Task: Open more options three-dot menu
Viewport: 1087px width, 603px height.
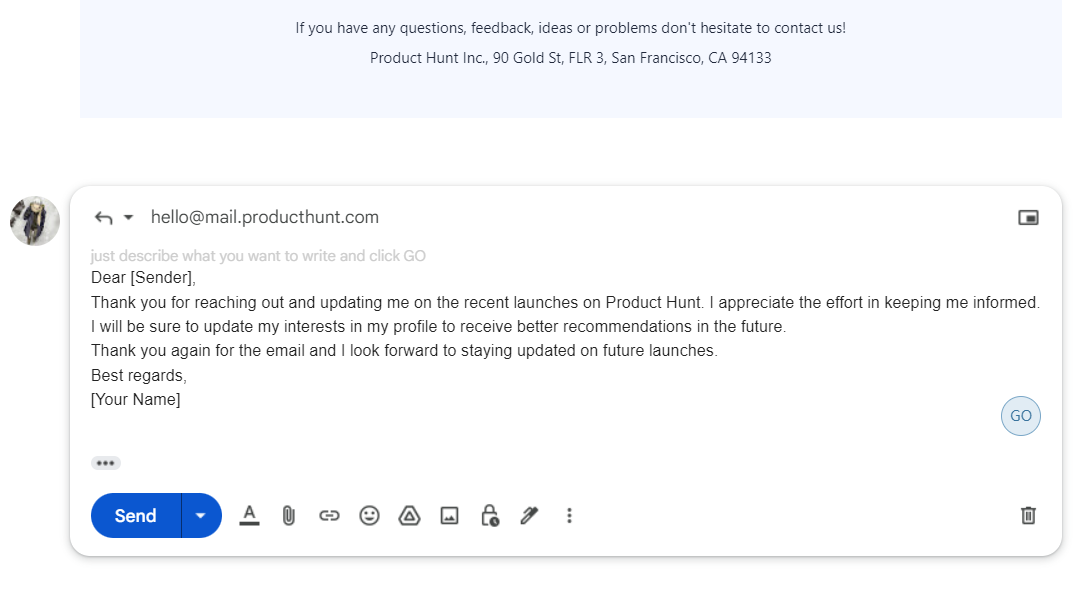Action: click(569, 516)
